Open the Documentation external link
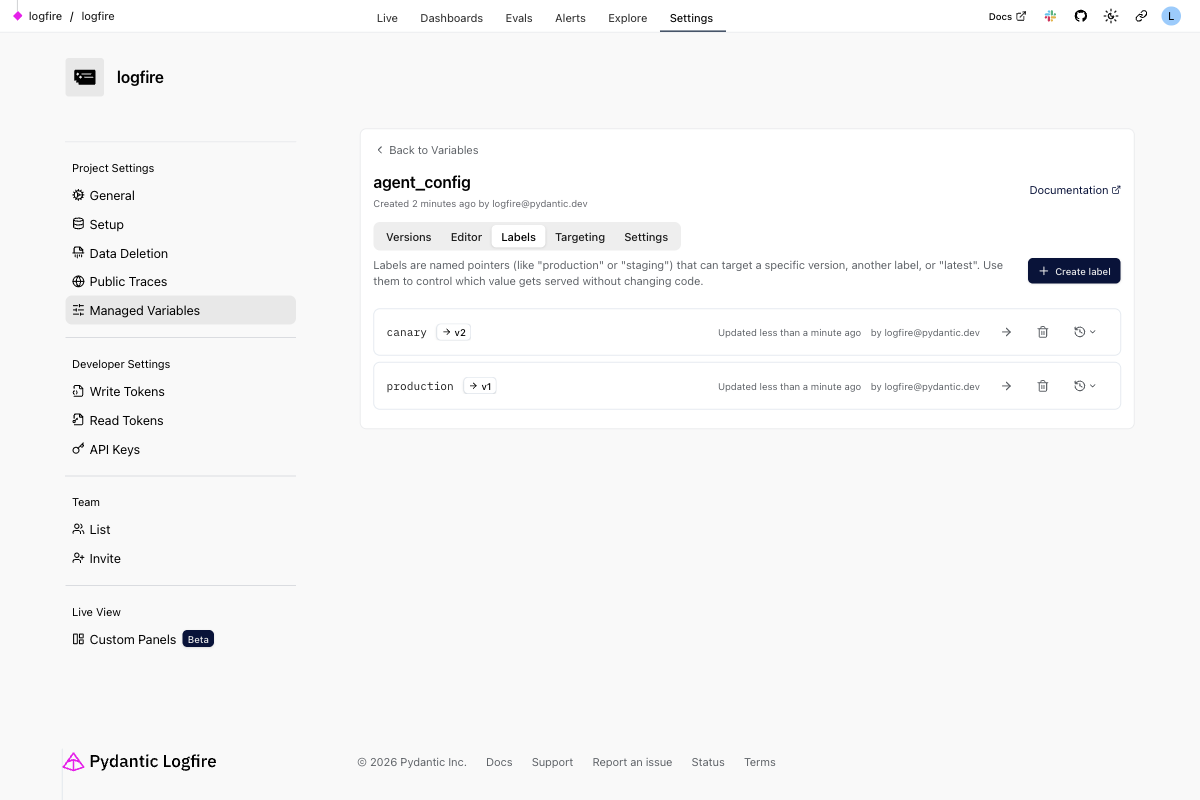This screenshot has height=800, width=1200. point(1075,190)
